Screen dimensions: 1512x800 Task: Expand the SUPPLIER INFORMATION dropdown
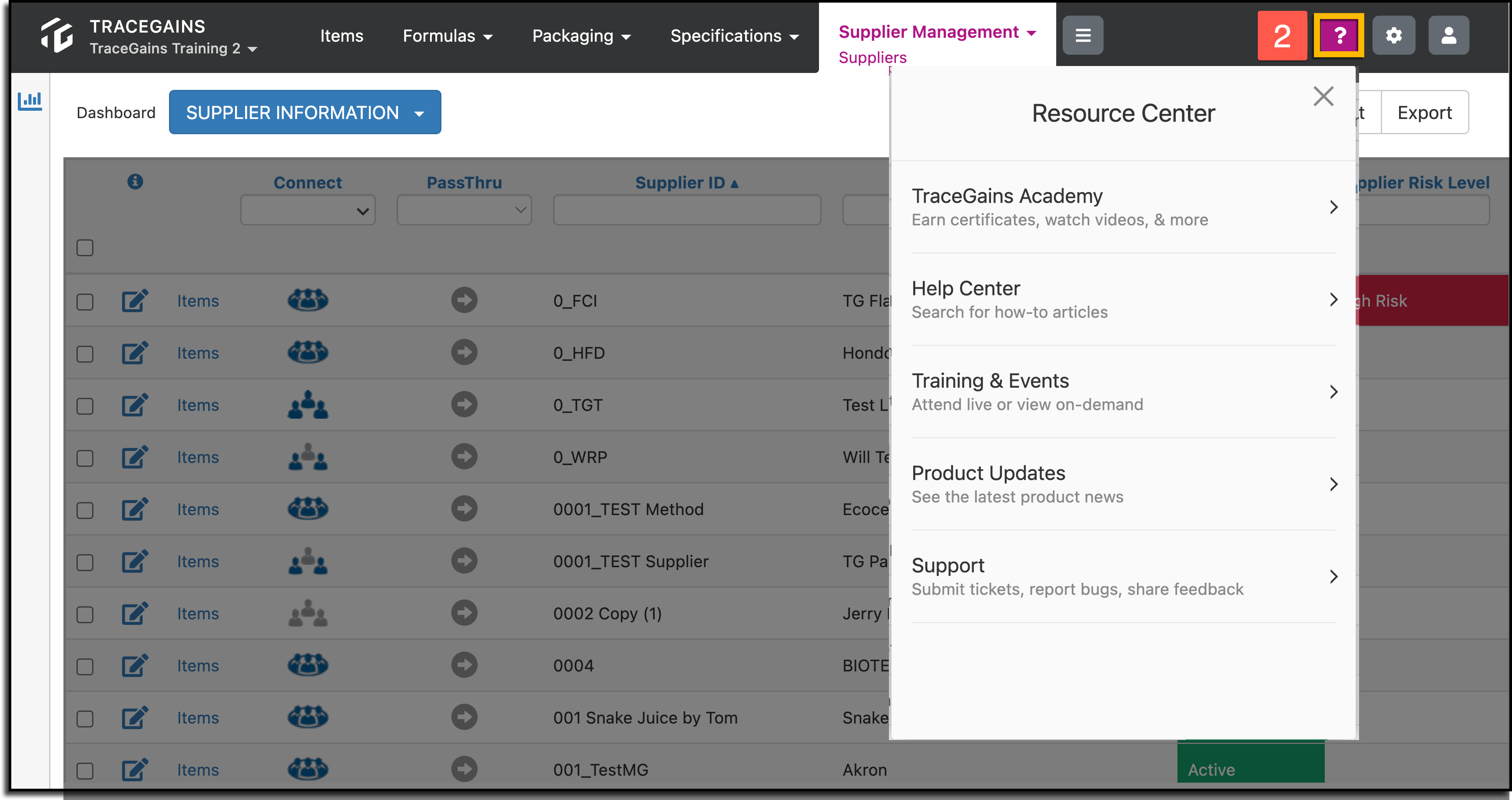point(305,112)
